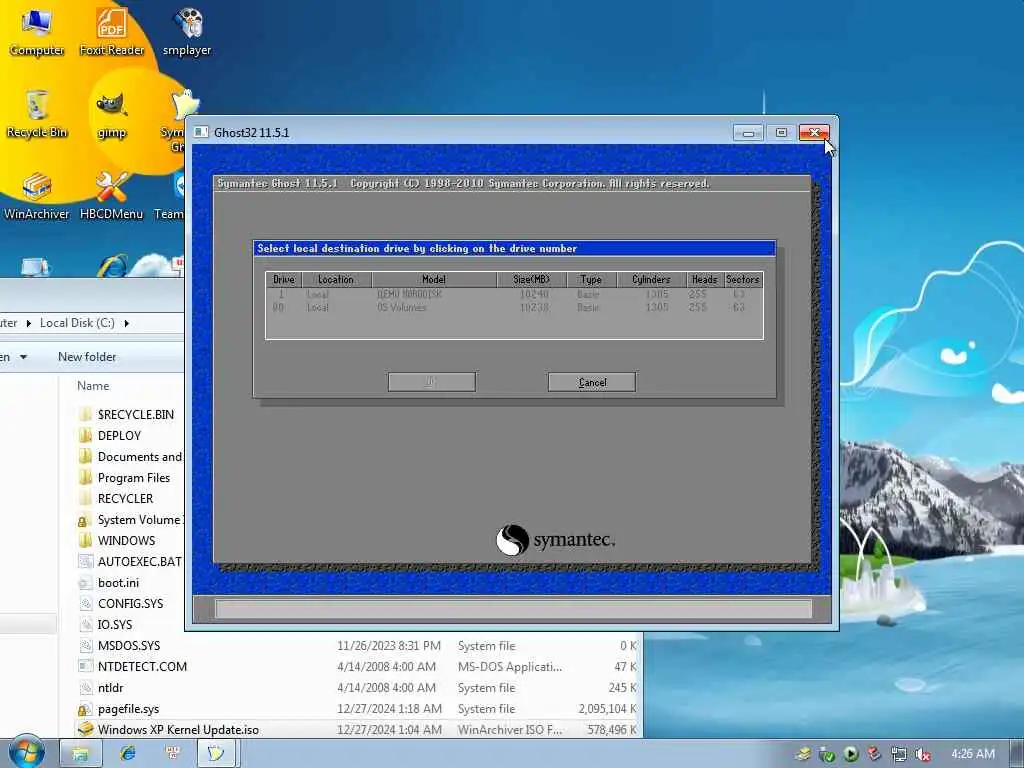
Task: Minimize the Ghost32 window
Action: click(x=748, y=133)
